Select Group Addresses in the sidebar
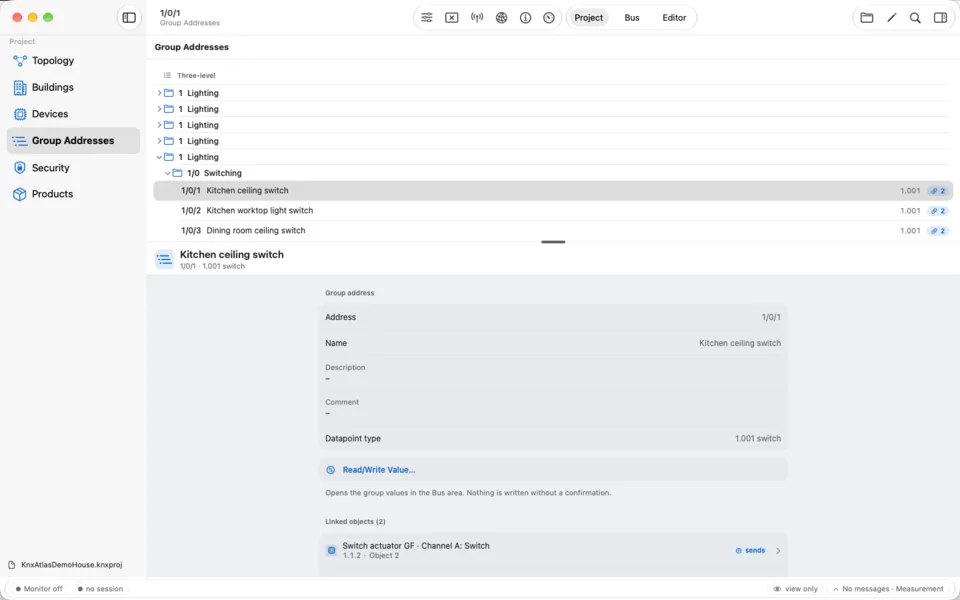Viewport: 960px width, 600px height. [x=73, y=140]
